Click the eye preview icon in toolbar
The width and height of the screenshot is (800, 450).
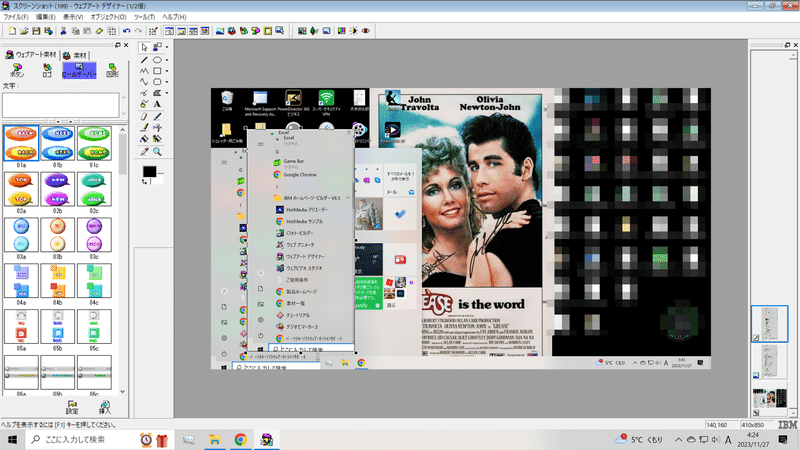click(366, 31)
